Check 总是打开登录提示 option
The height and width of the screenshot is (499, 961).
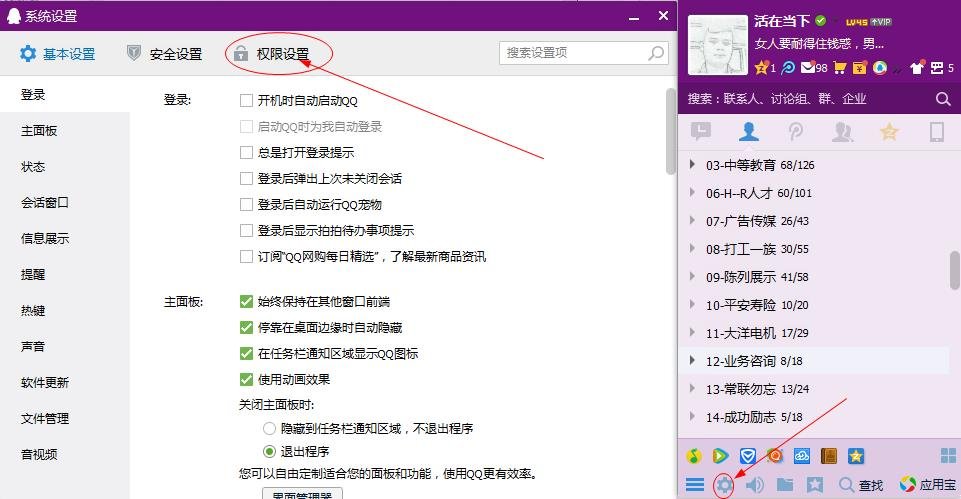tap(246, 153)
